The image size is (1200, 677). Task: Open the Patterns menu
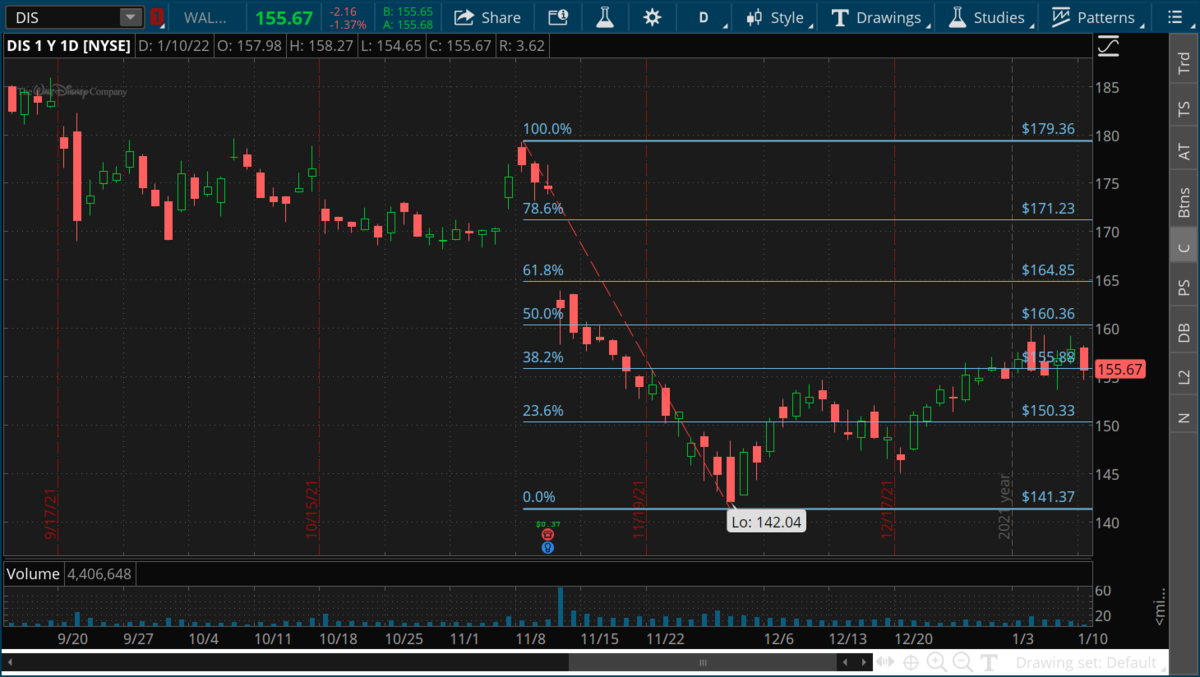1095,17
